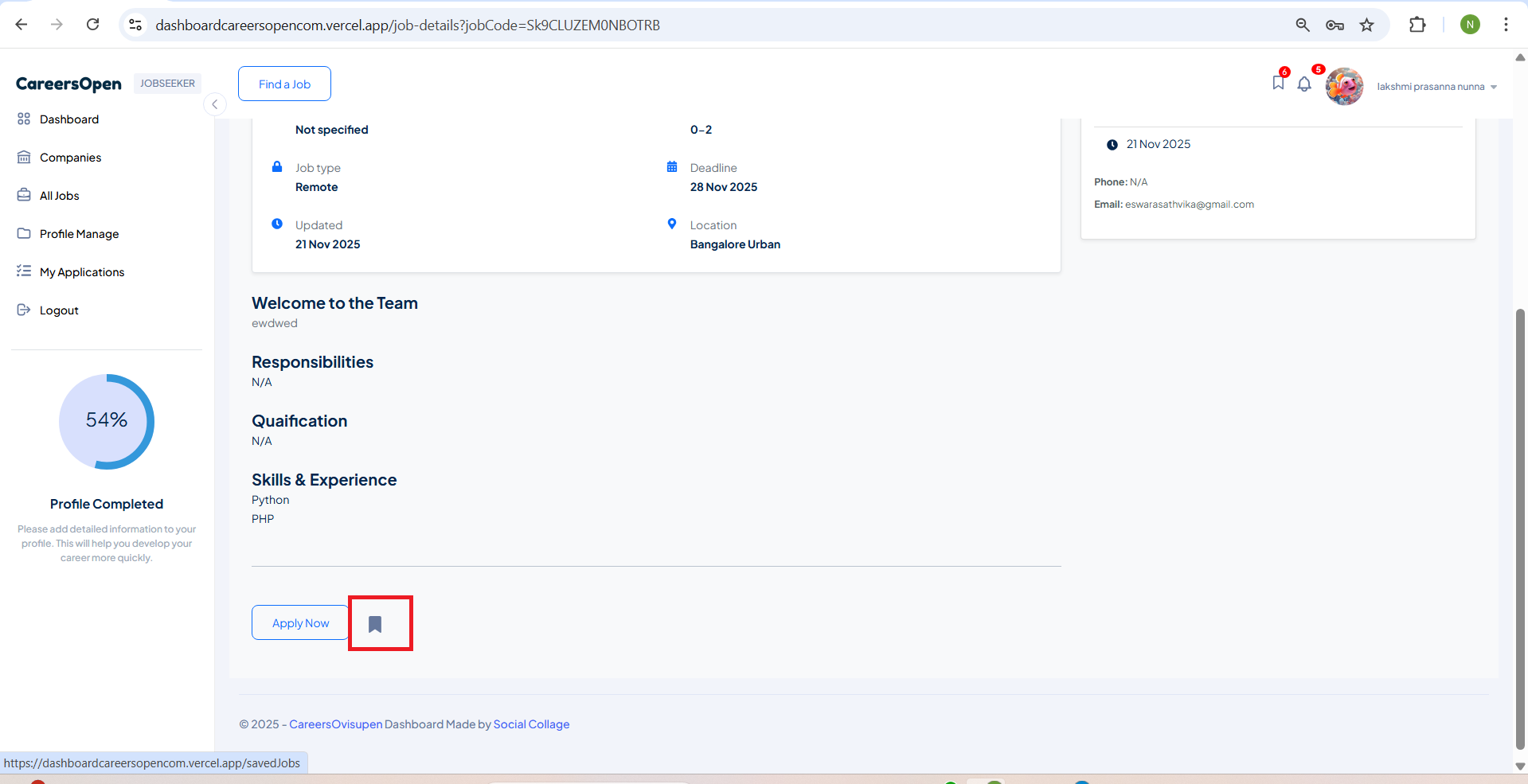This screenshot has height=784, width=1528.
Task: Click the 54% profile completion ring
Action: 107,421
